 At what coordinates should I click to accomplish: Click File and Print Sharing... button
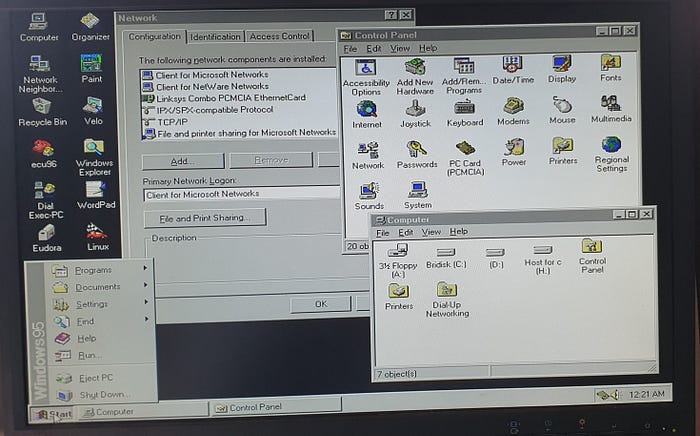[x=205, y=218]
